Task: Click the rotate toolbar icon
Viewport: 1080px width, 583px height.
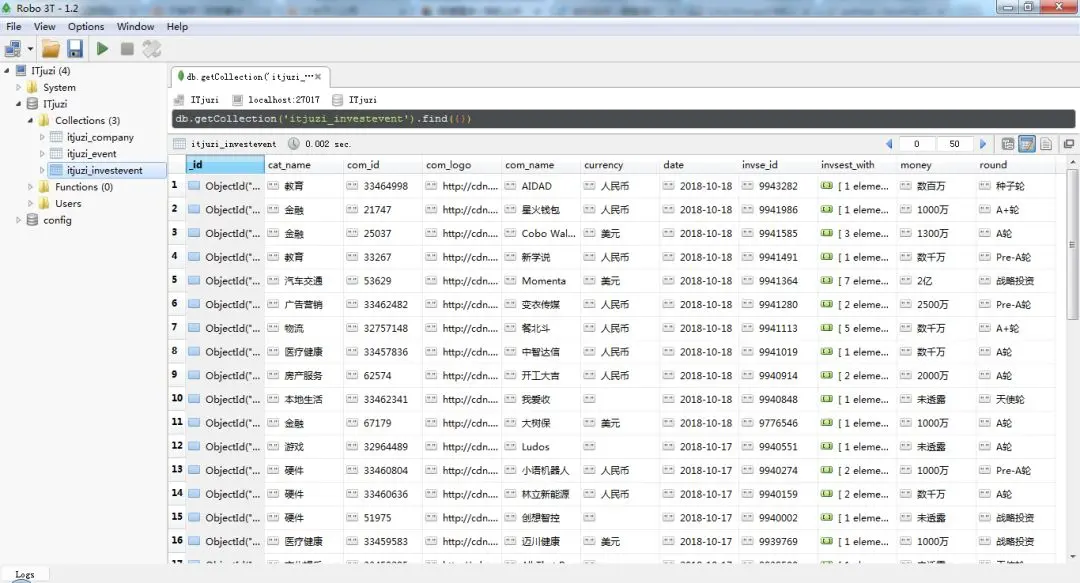Action: point(152,49)
